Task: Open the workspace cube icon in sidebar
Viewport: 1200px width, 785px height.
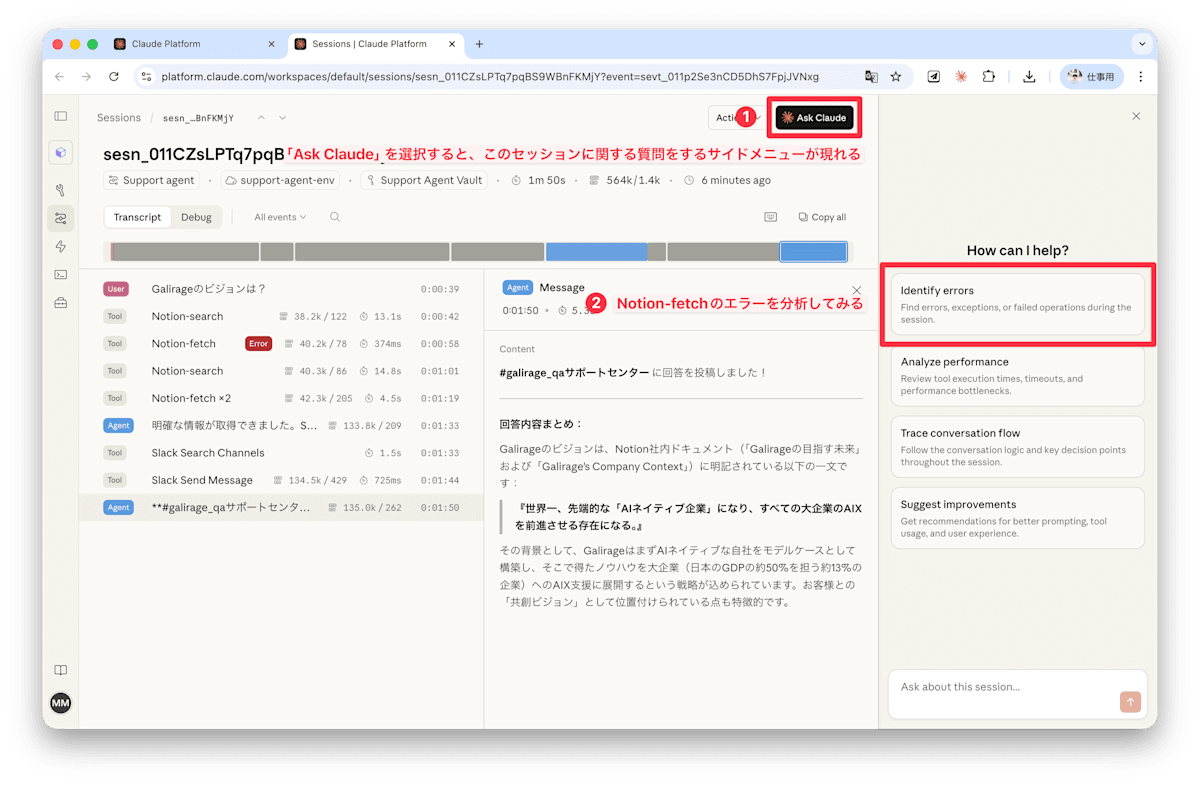Action: point(61,153)
